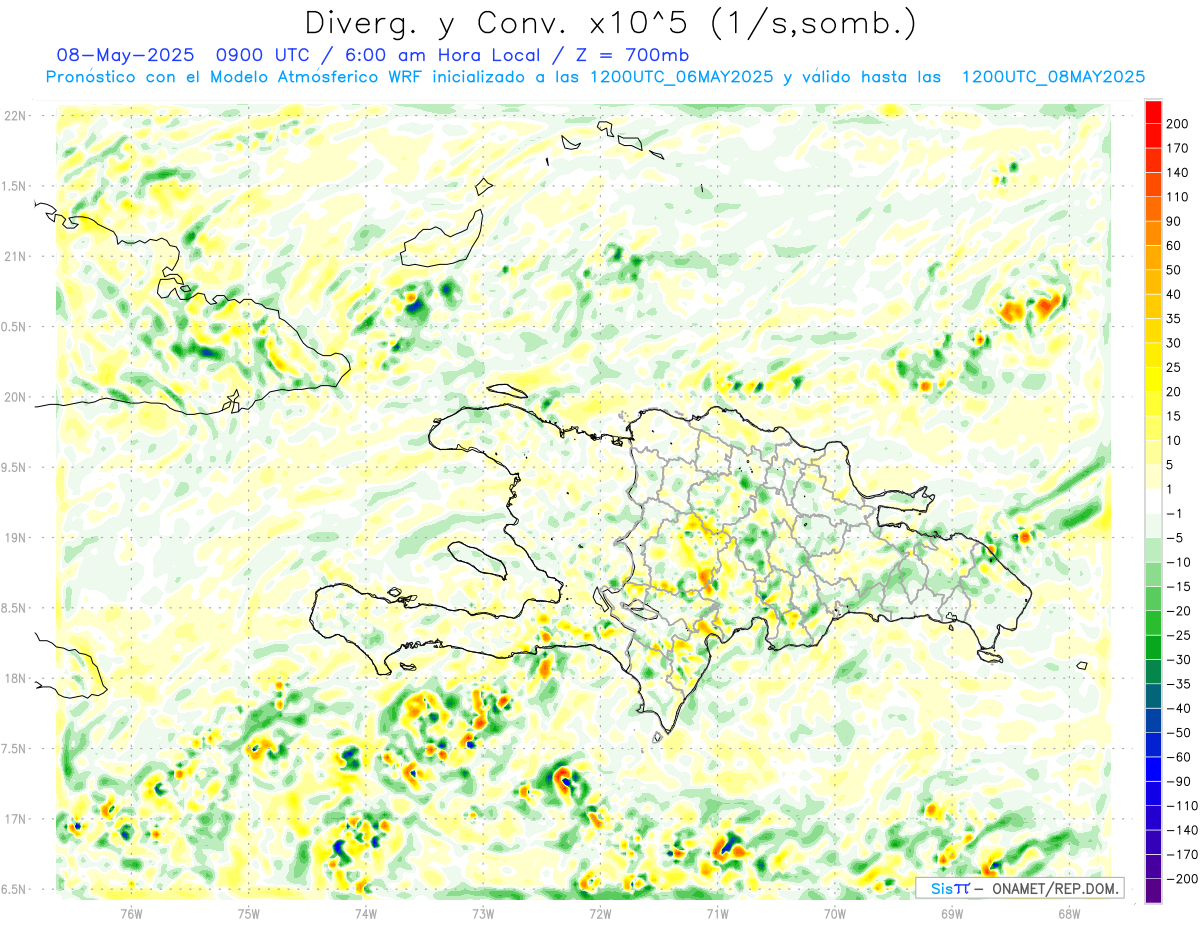Click the "75W" longitude label
The image size is (1200, 927).
(x=249, y=913)
